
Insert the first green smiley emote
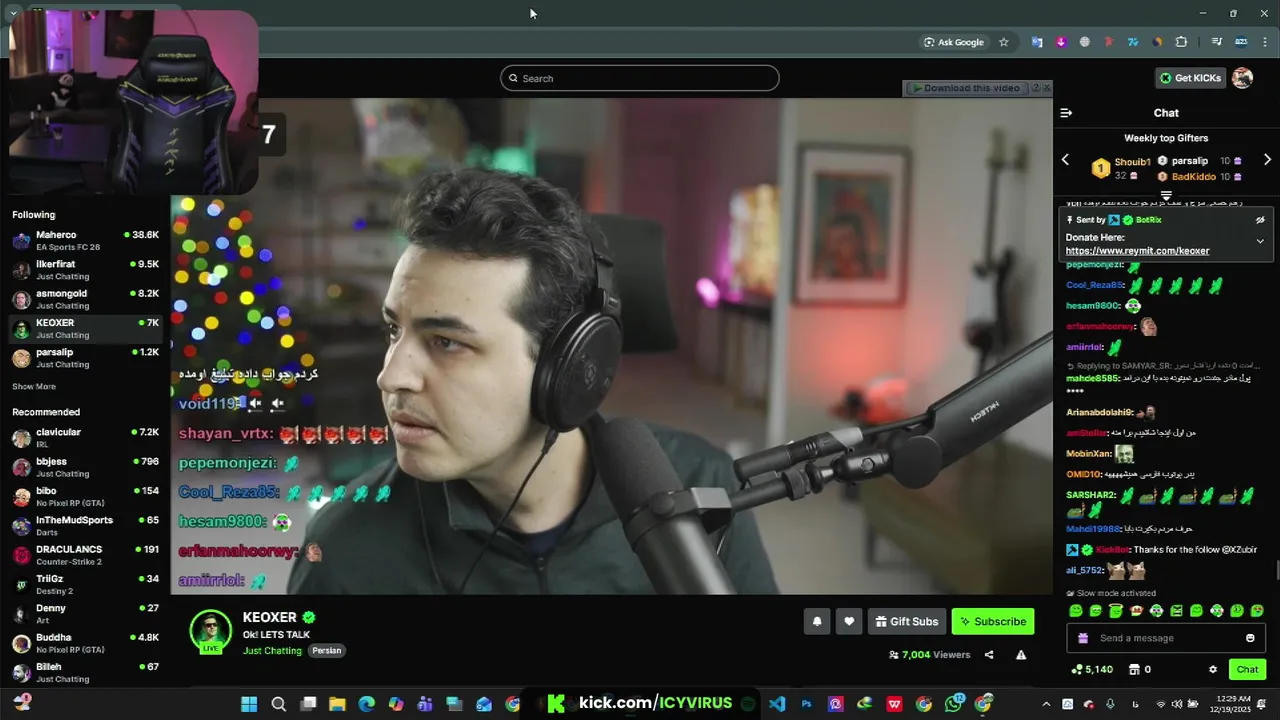pyautogui.click(x=1076, y=611)
